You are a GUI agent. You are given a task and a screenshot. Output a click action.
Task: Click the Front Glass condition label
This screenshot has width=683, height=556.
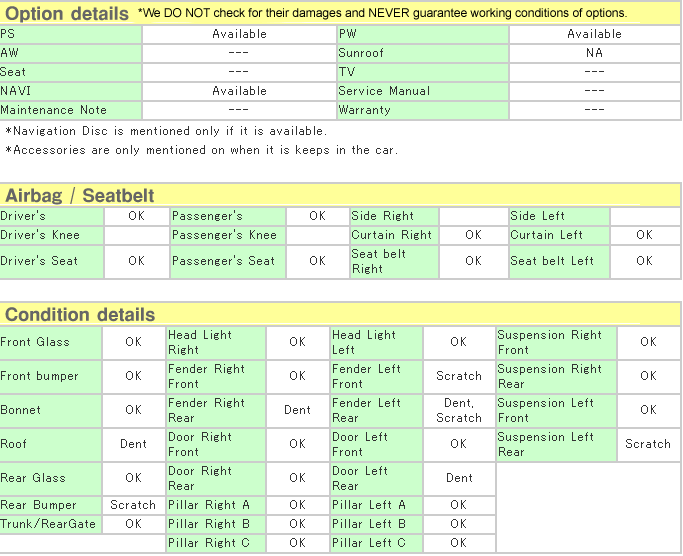tap(50, 343)
